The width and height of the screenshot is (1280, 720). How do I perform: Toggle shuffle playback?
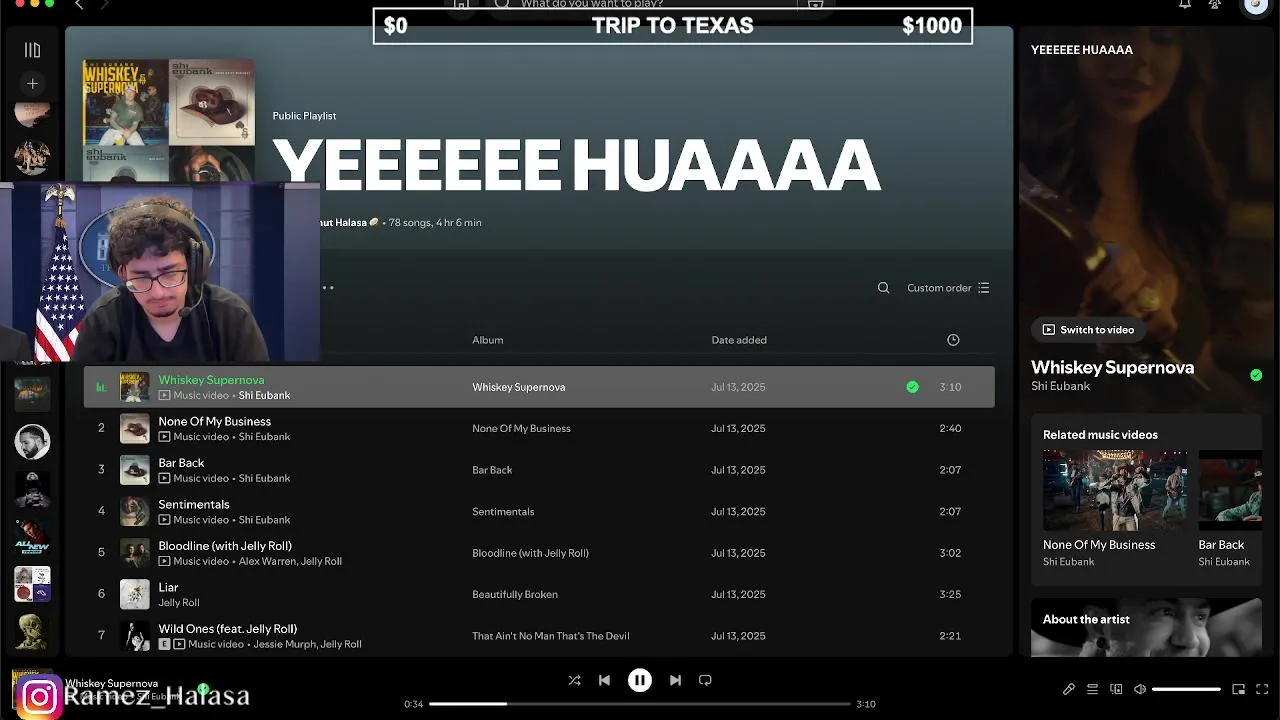click(574, 680)
